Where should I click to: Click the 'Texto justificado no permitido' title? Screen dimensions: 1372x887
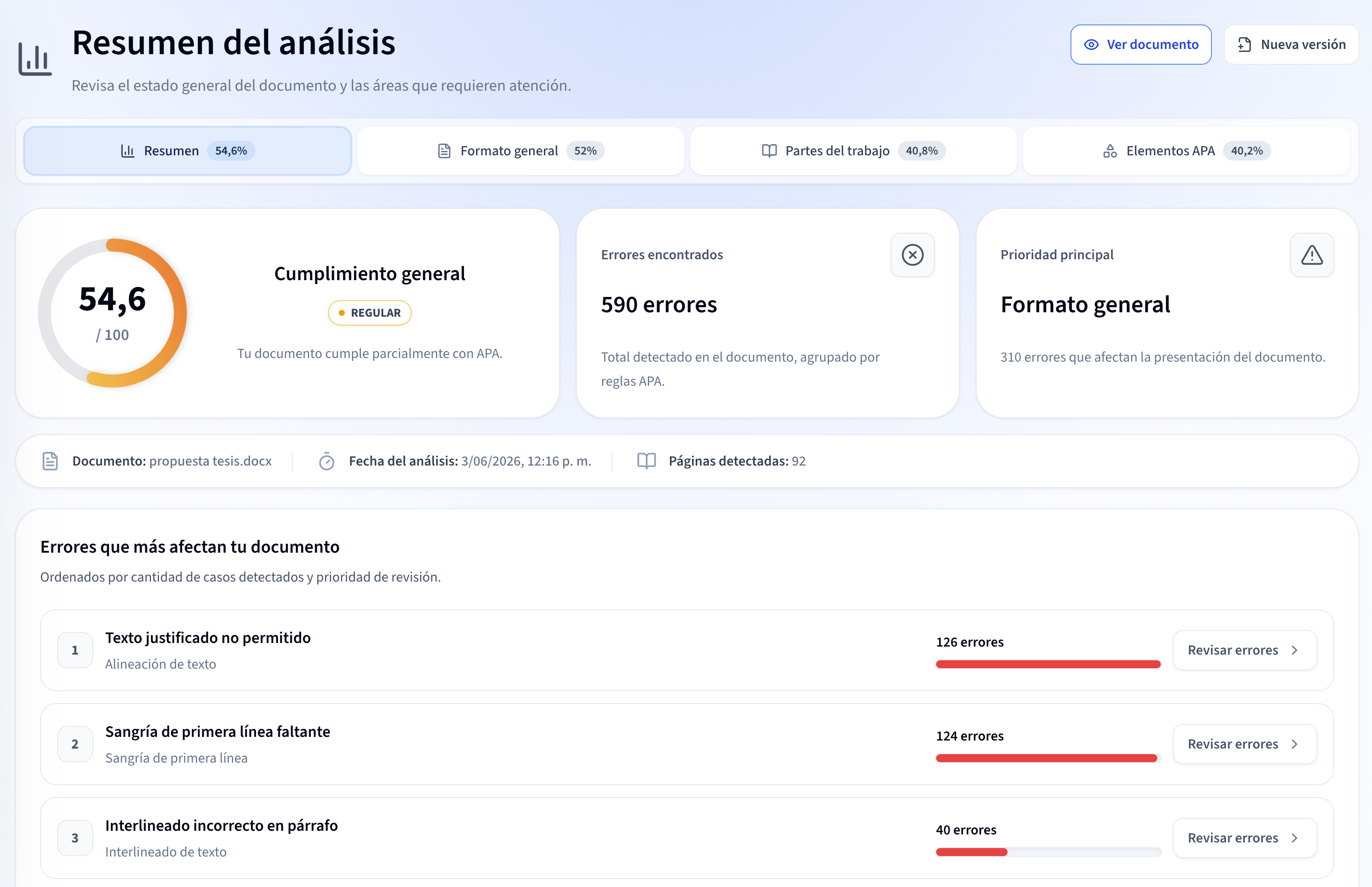point(208,638)
